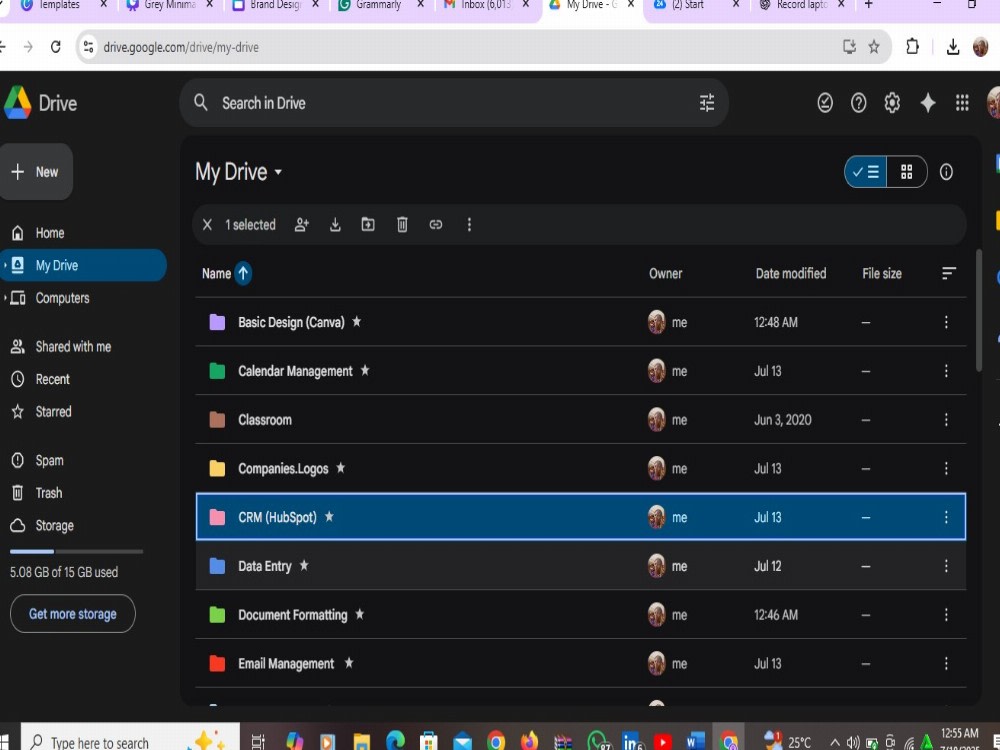This screenshot has height=750, width=1000.
Task: Open Spam section
Action: point(49,460)
